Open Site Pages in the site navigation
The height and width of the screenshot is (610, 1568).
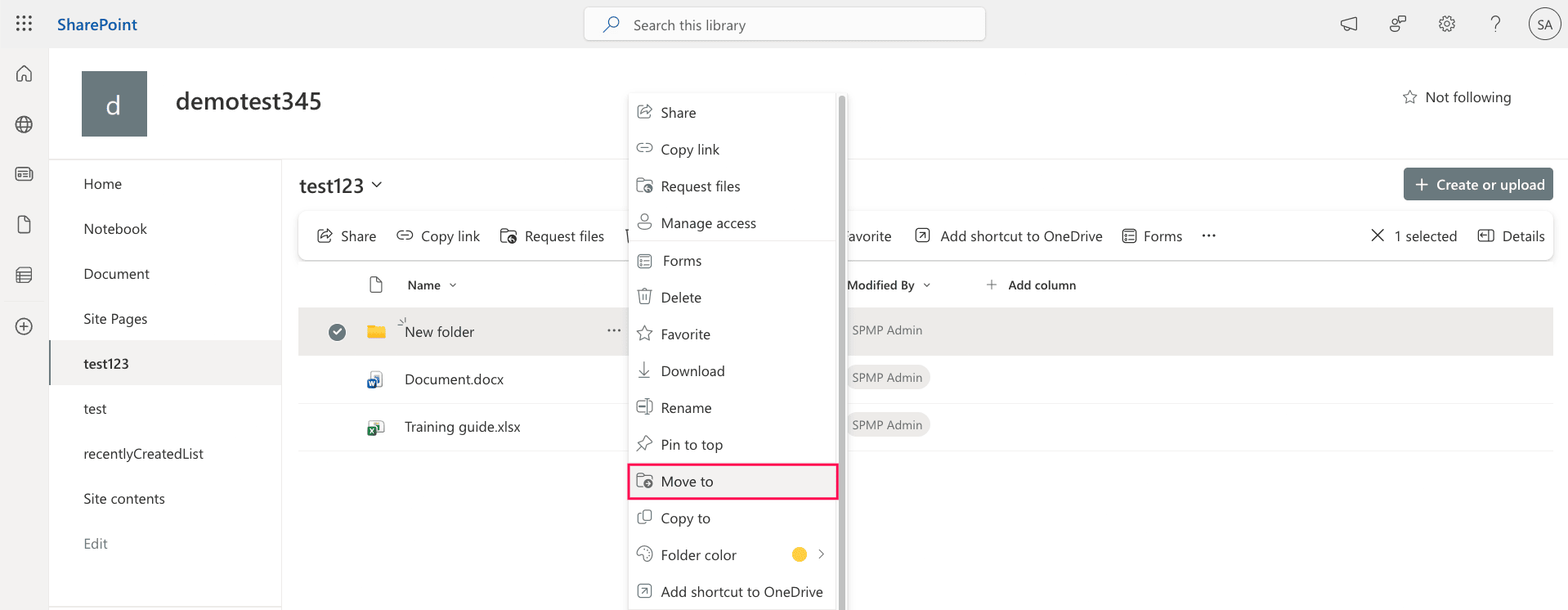[x=115, y=319]
